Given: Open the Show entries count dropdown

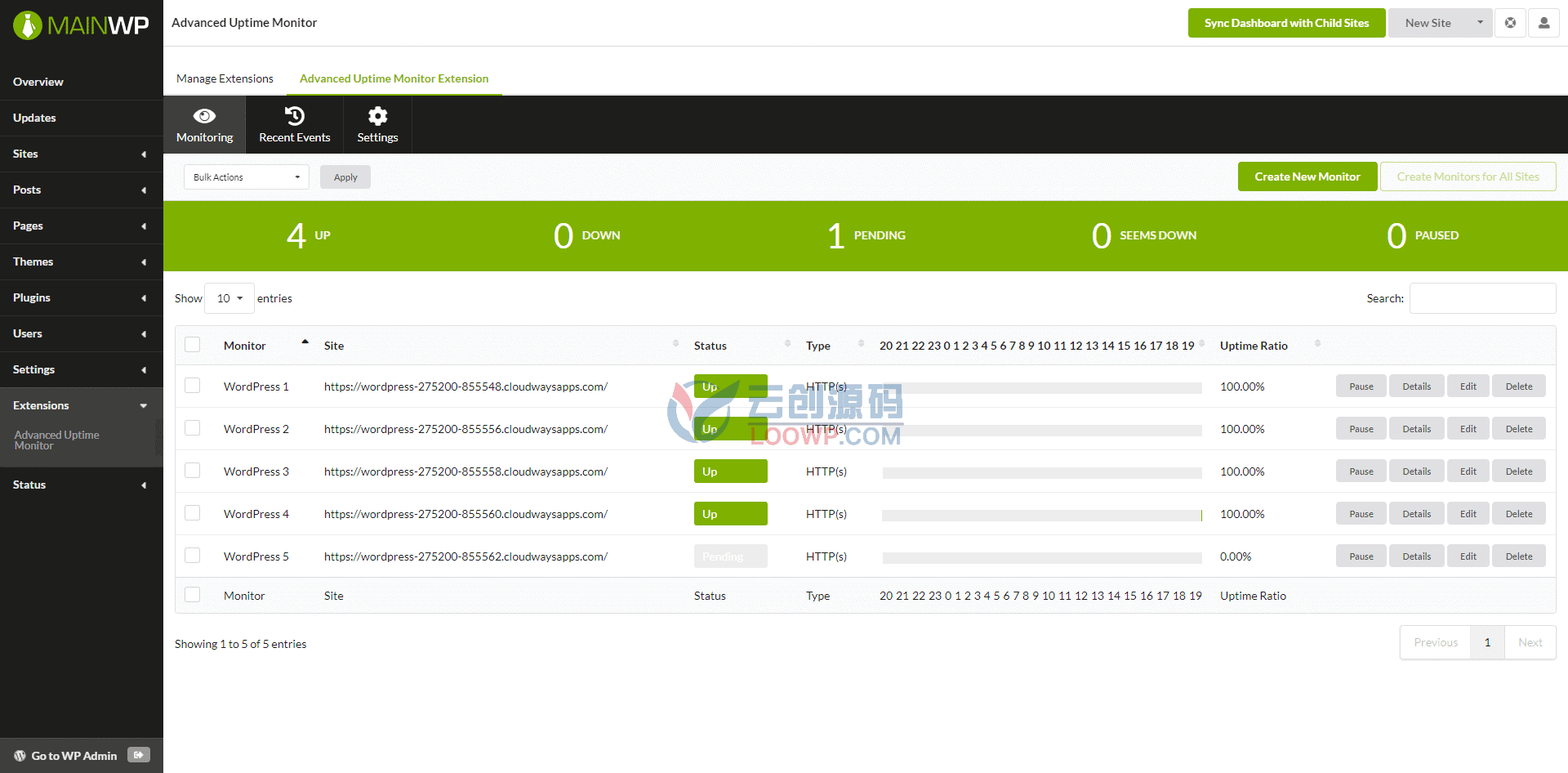Looking at the screenshot, I should pyautogui.click(x=229, y=298).
